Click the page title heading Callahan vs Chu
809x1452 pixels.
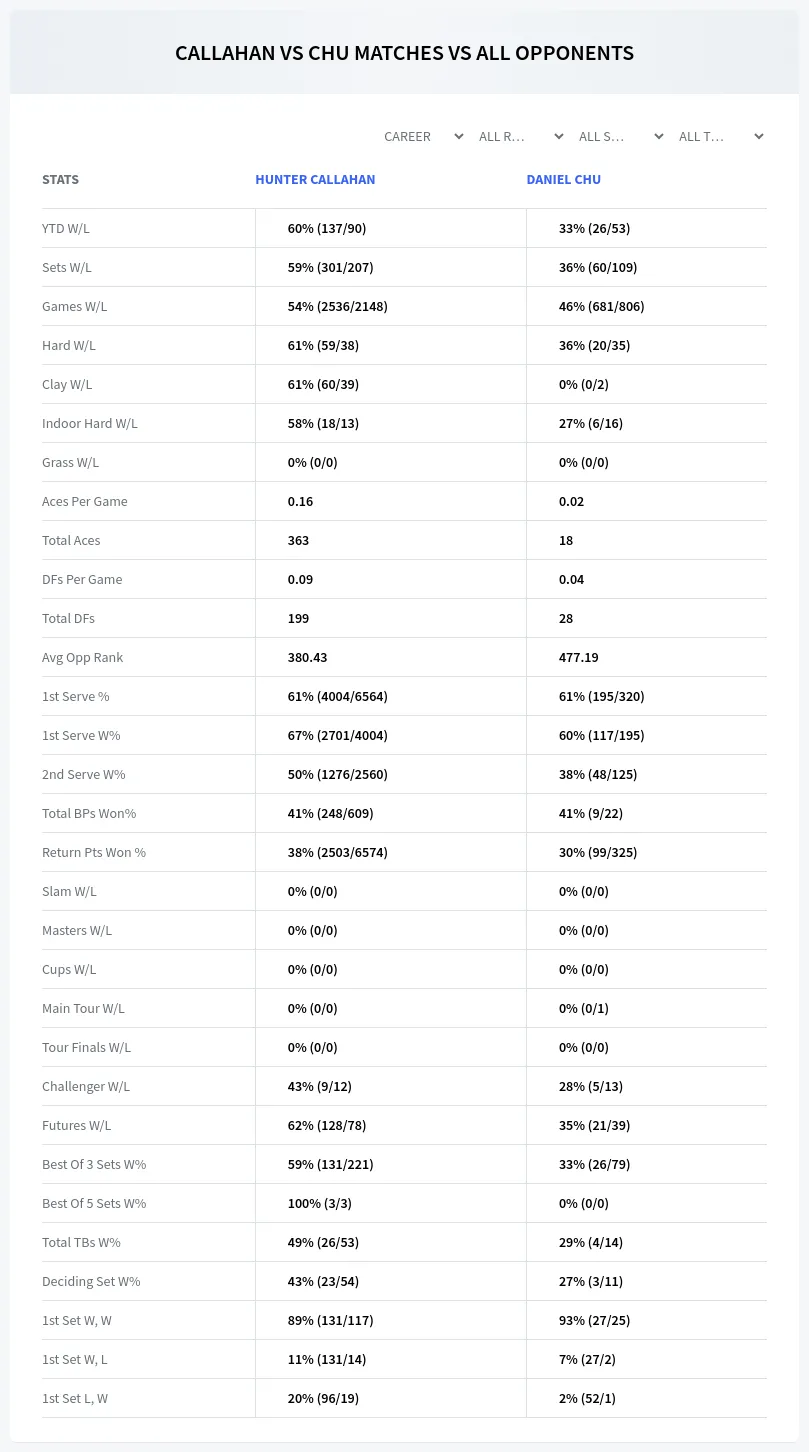[404, 53]
